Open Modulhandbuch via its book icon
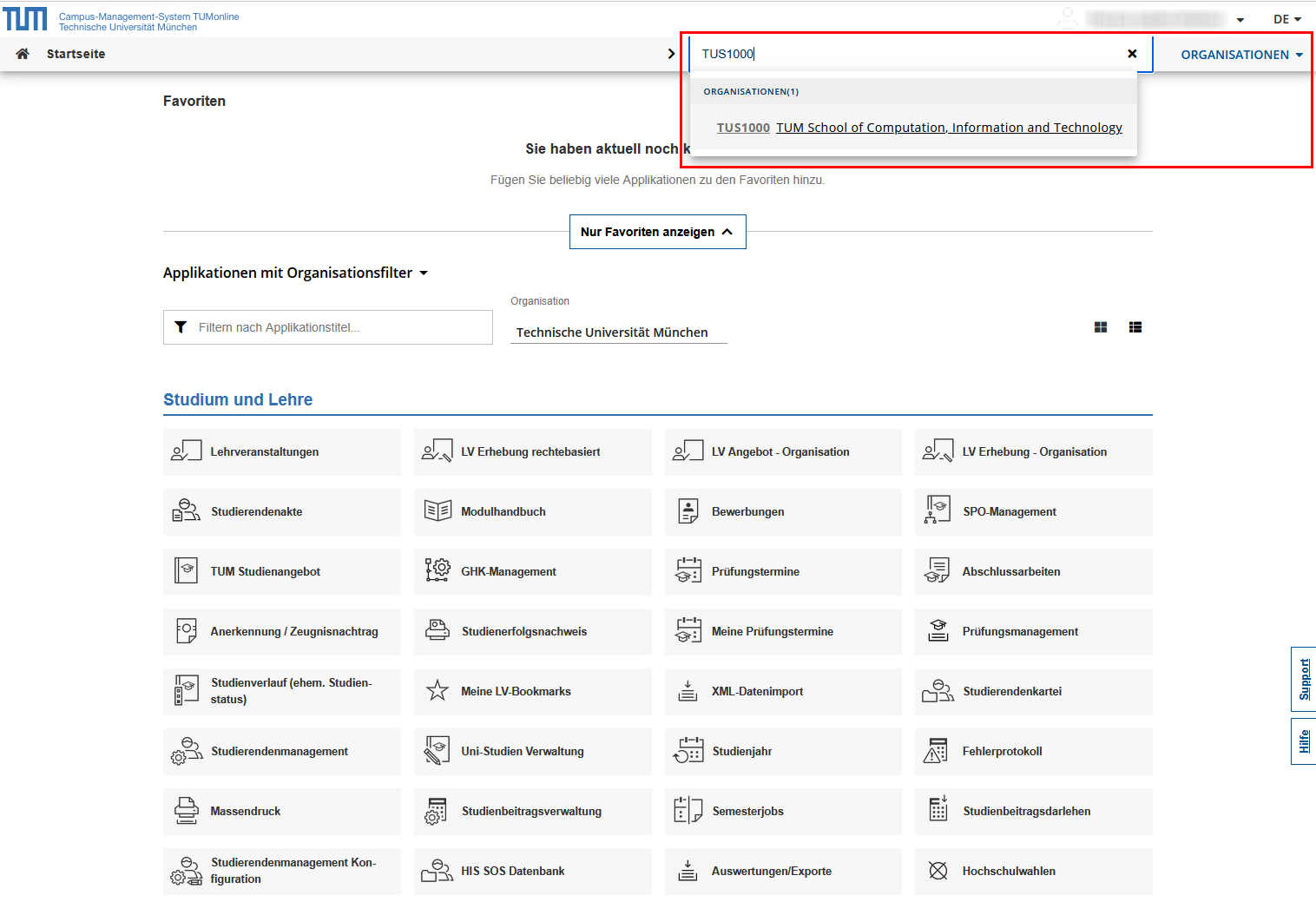The image size is (1316, 902). (x=438, y=511)
